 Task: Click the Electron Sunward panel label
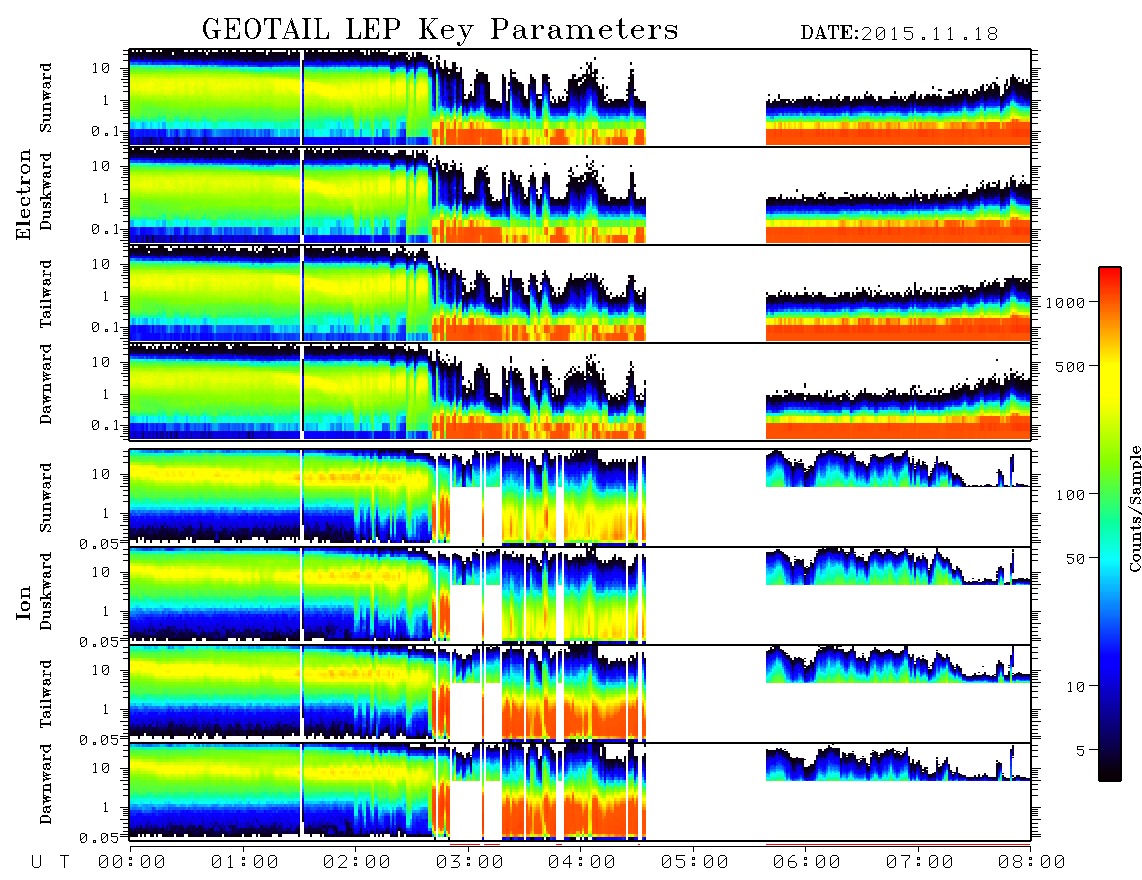pyautogui.click(x=45, y=98)
